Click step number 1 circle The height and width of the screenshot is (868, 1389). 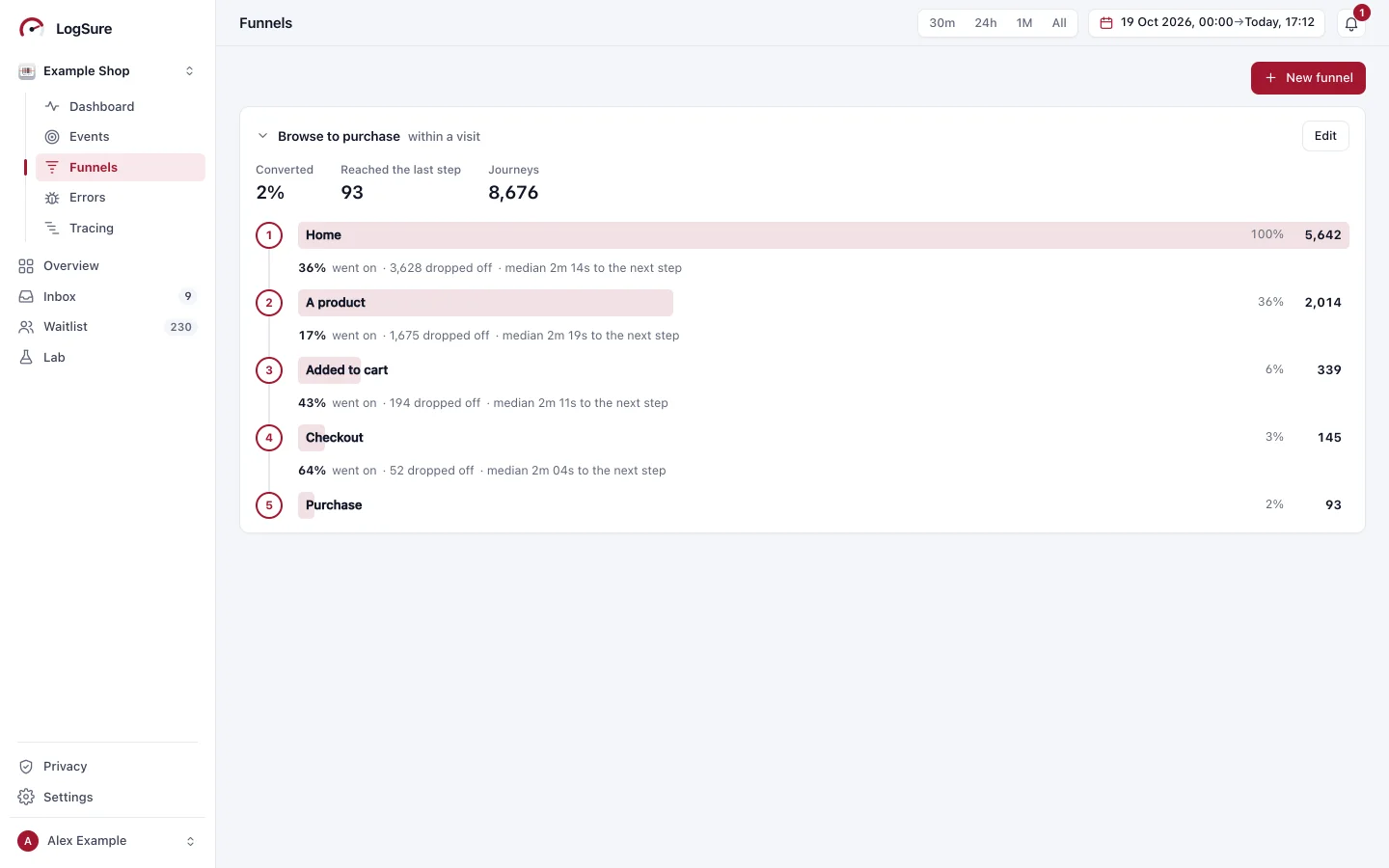tap(269, 235)
